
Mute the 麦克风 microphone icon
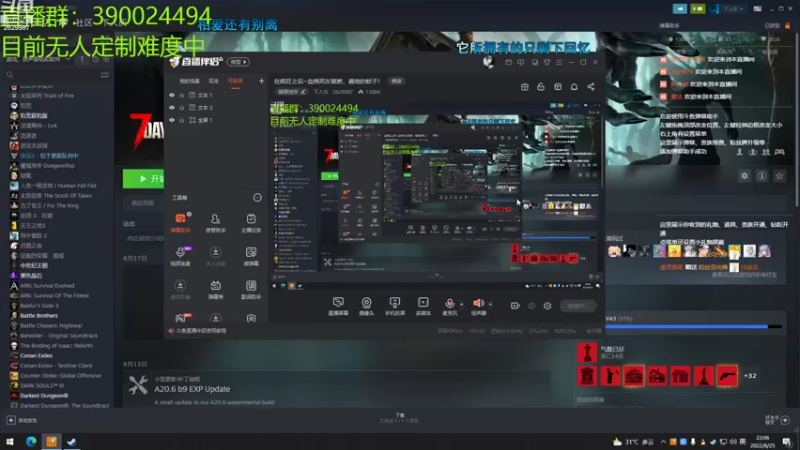click(449, 305)
